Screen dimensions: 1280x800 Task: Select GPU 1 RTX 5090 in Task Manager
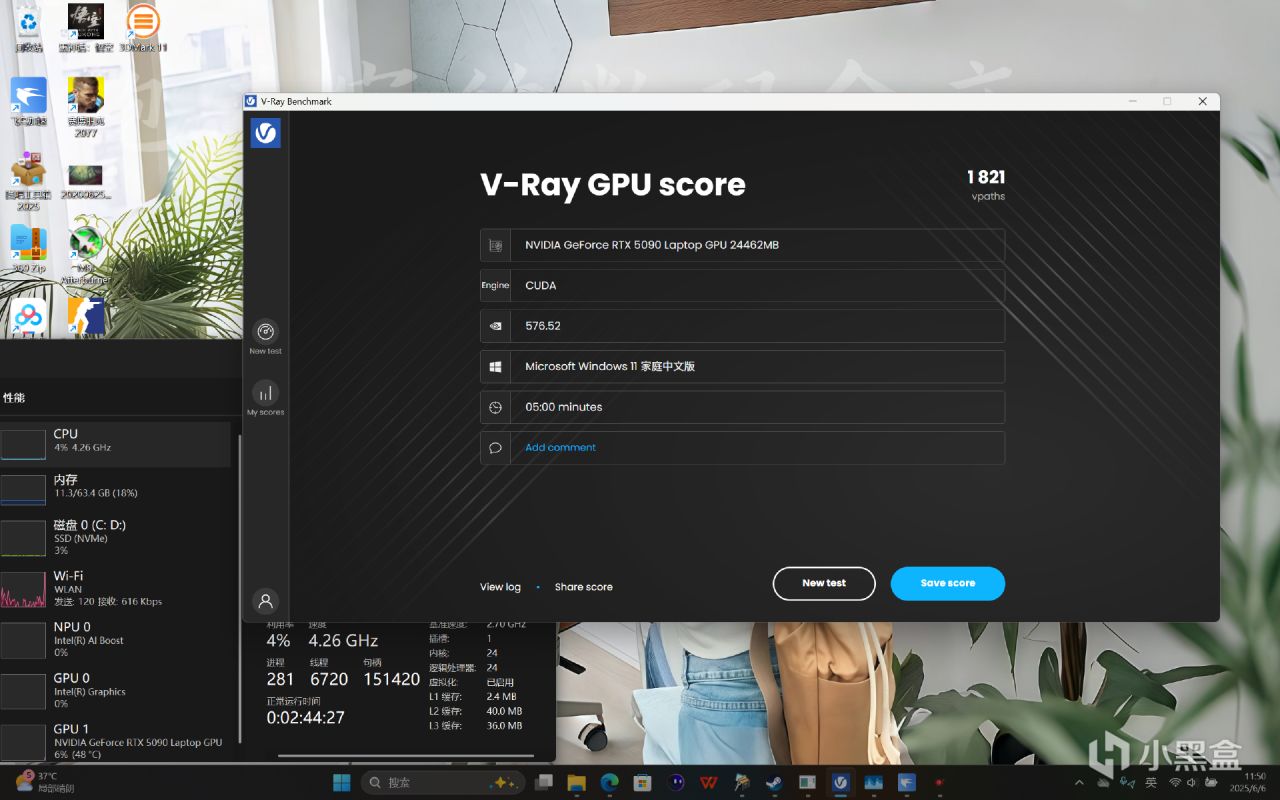point(115,741)
